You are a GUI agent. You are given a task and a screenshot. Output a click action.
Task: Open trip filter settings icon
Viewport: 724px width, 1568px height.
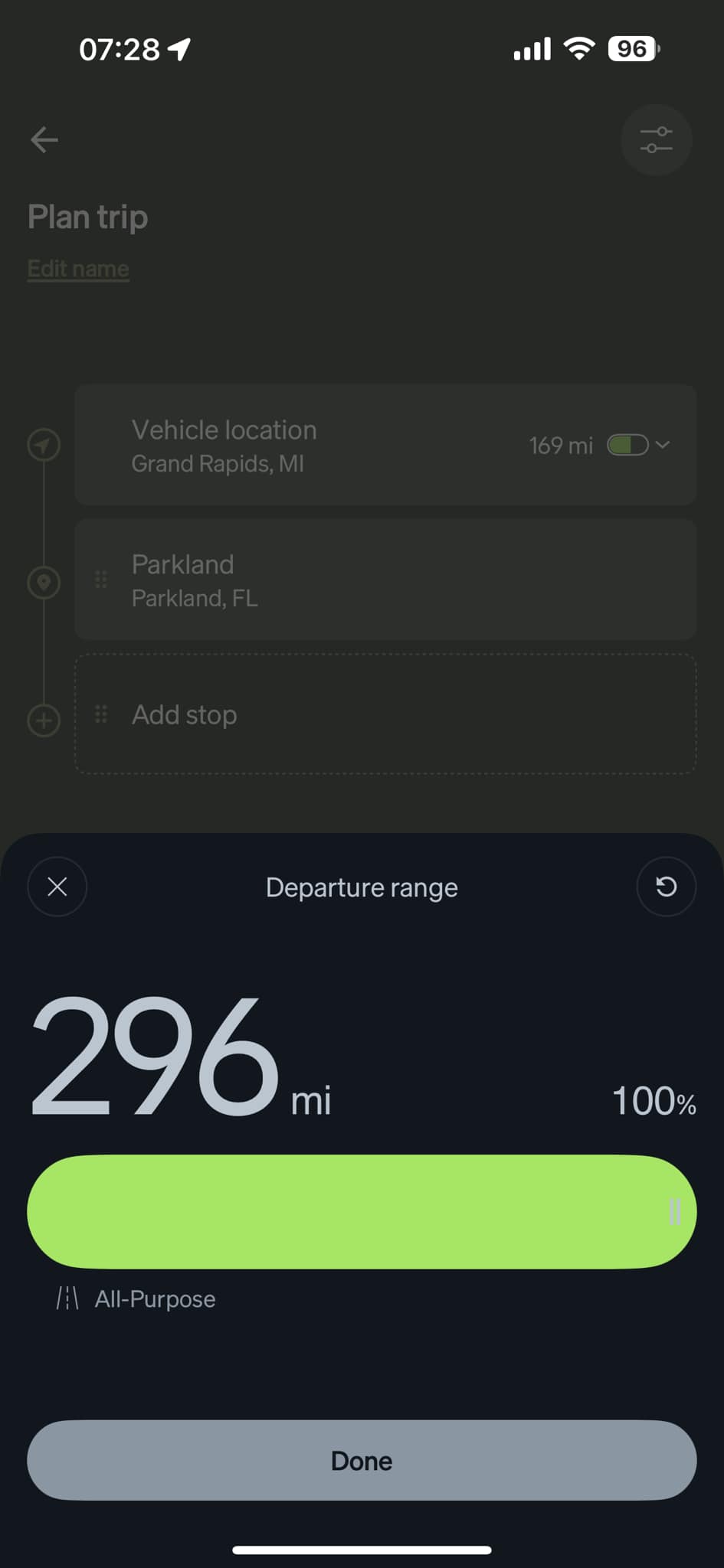(656, 140)
